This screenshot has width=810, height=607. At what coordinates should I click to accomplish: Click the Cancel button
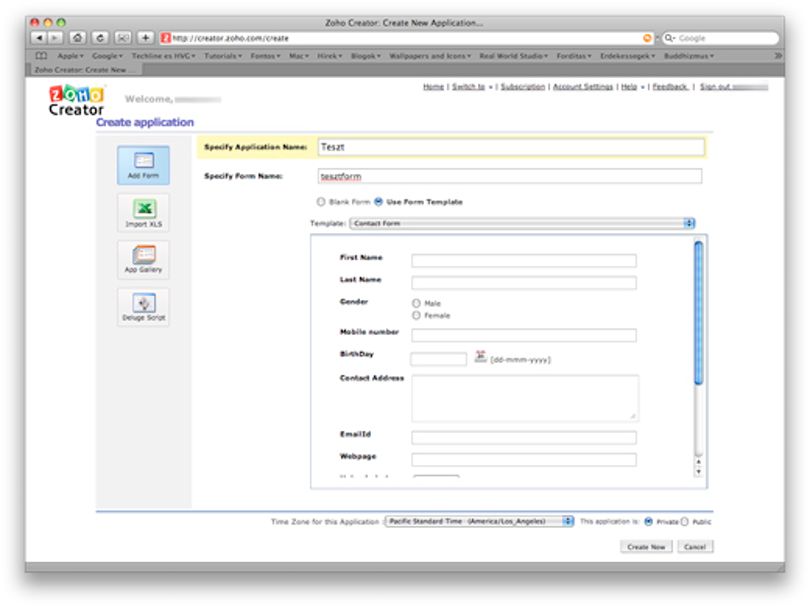click(x=695, y=547)
